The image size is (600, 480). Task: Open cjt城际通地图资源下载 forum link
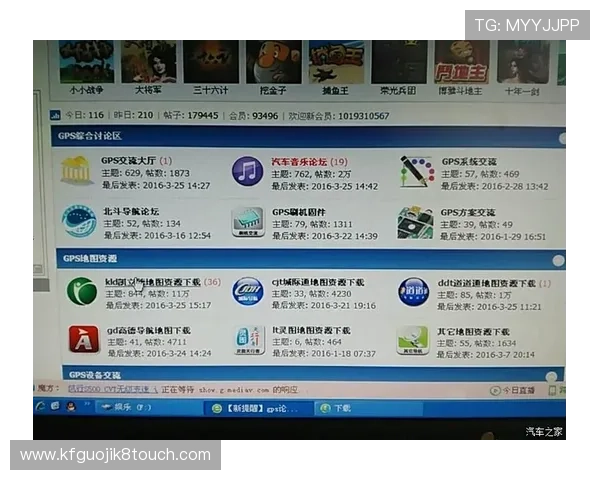coord(318,282)
